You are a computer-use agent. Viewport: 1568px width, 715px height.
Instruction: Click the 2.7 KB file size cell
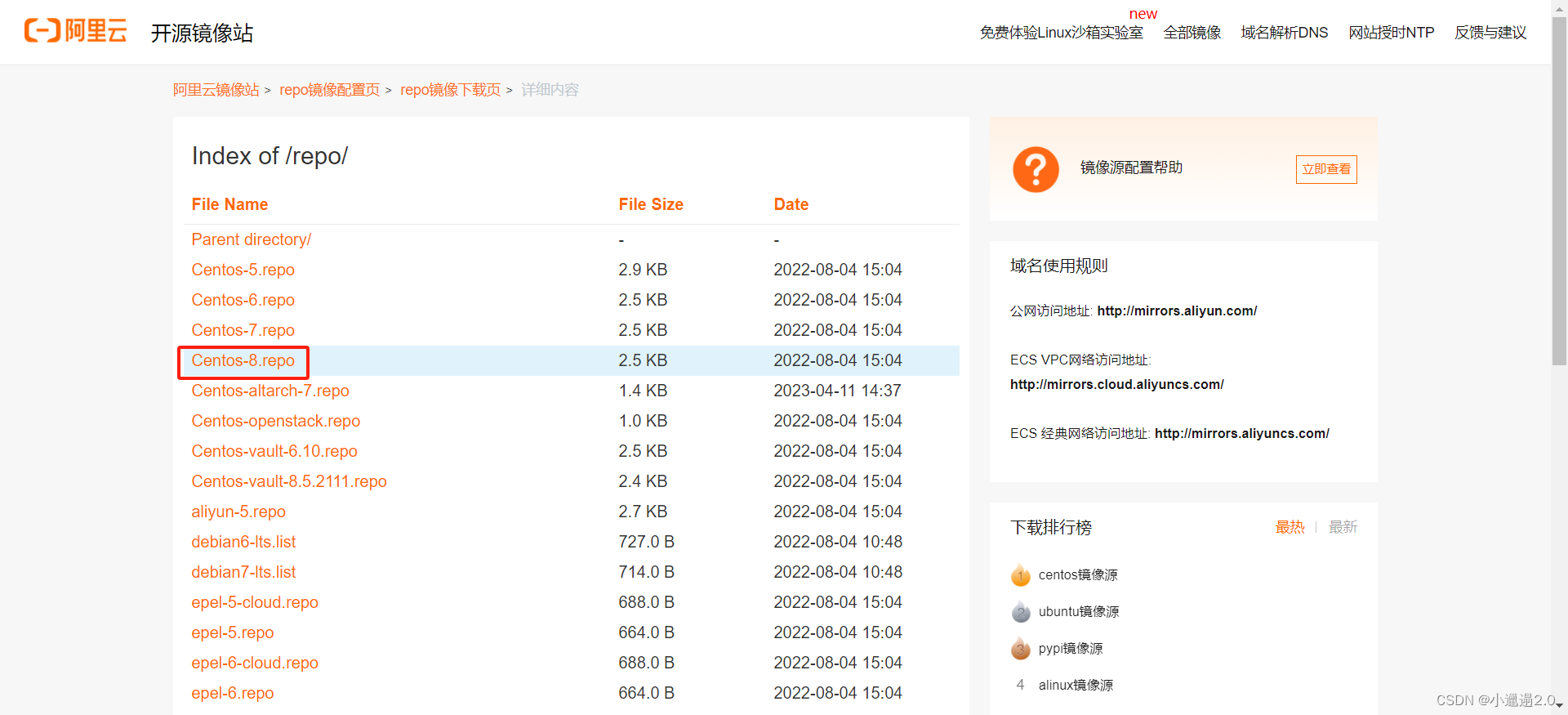coord(643,512)
